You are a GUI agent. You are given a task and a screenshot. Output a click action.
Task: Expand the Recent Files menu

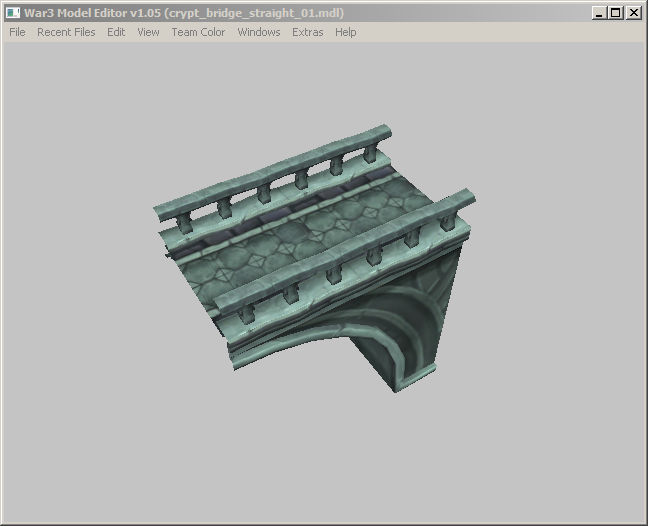click(66, 32)
